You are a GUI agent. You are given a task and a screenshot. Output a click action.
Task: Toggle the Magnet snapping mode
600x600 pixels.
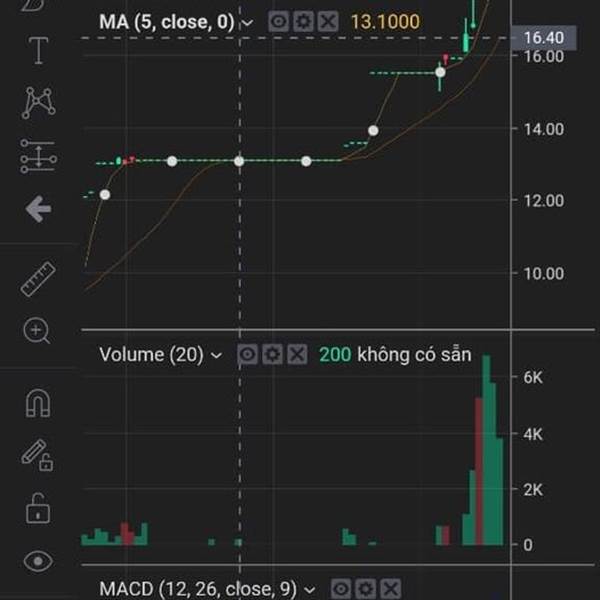coord(38,403)
